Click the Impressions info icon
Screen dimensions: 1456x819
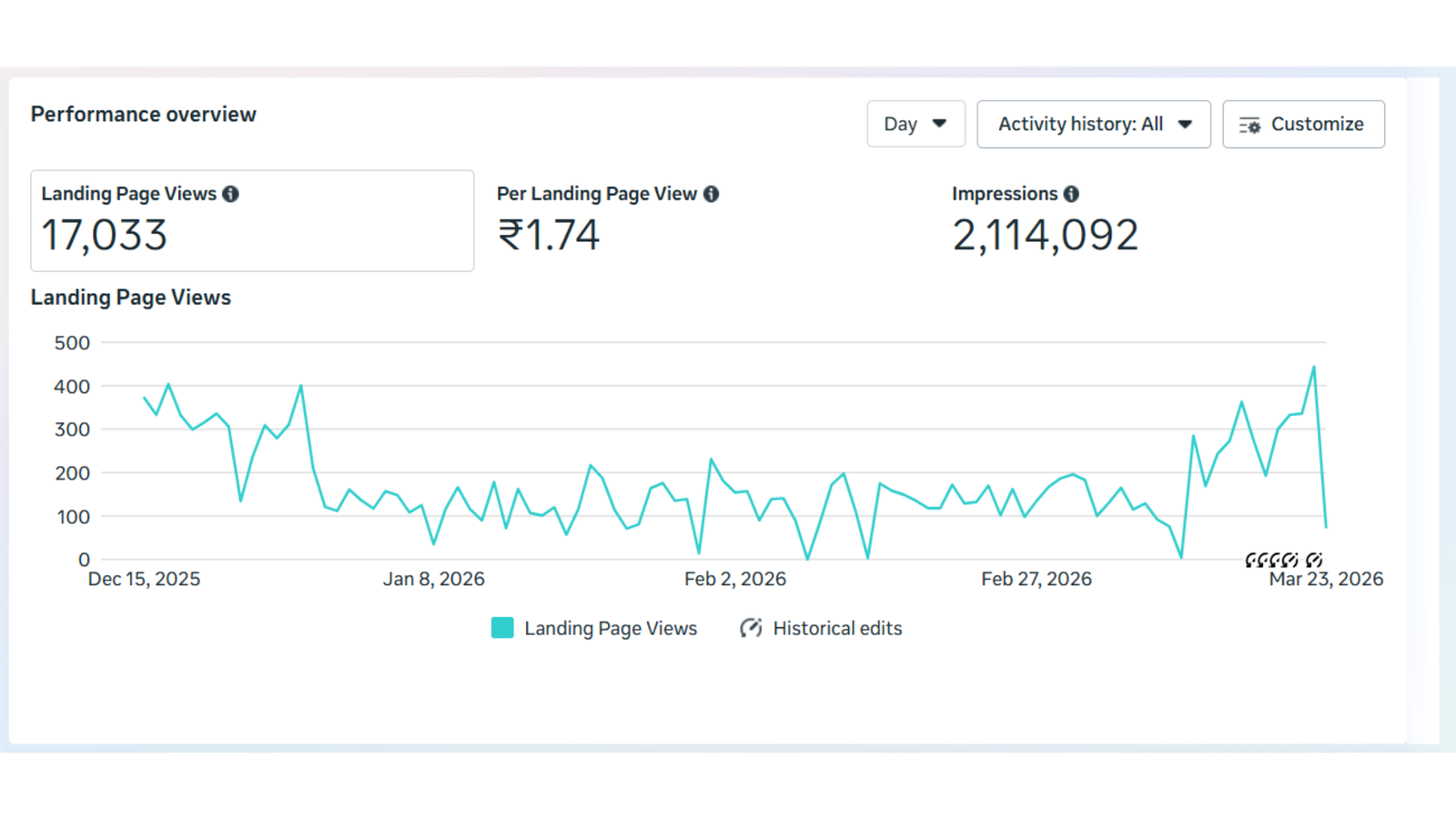(x=1071, y=194)
